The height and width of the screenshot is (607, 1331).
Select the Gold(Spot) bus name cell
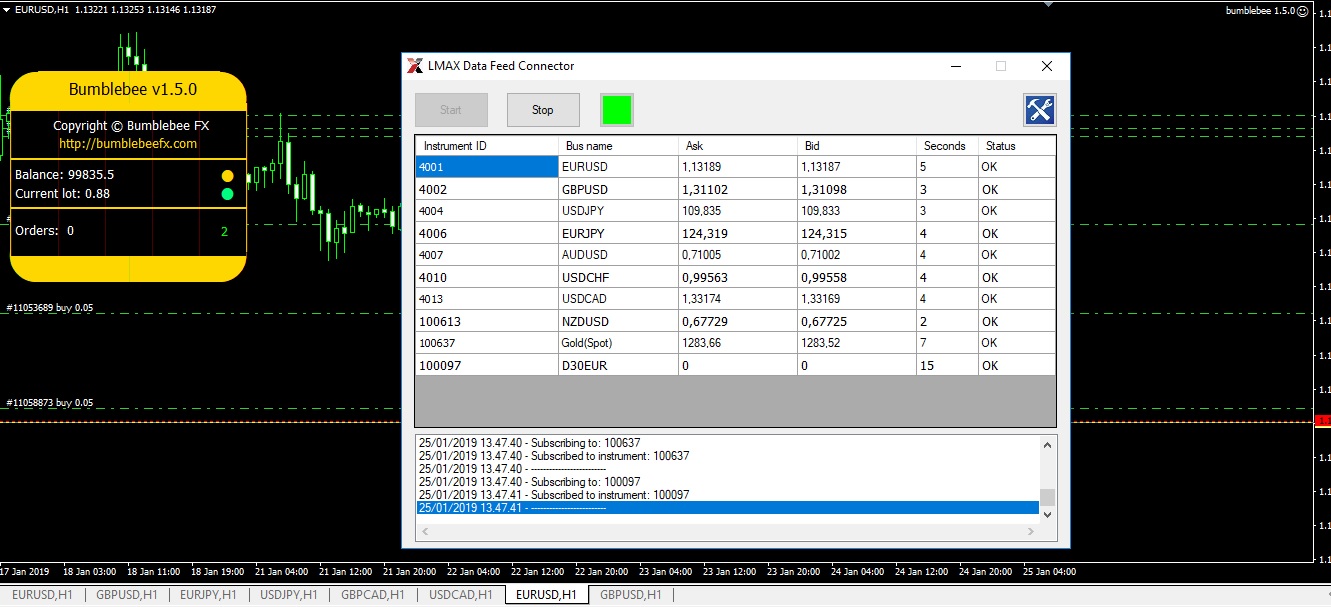[618, 343]
